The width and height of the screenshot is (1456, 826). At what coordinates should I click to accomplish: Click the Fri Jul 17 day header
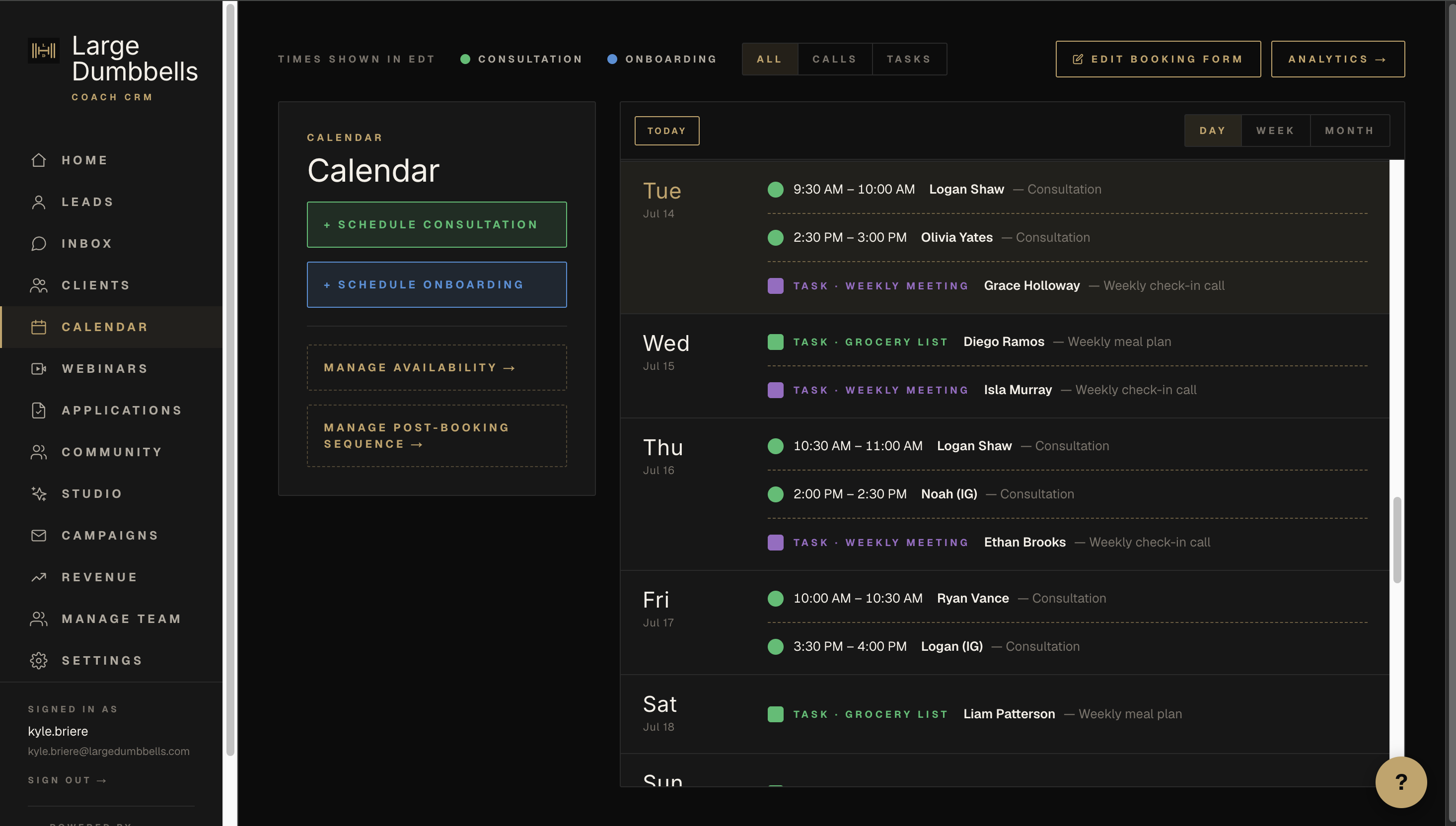click(658, 608)
